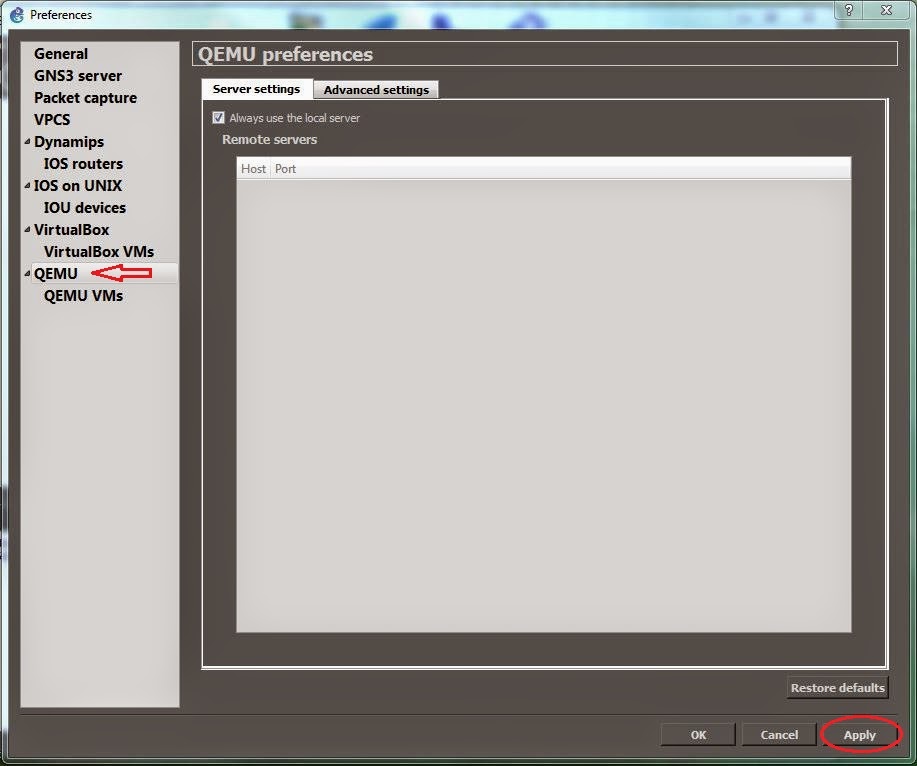Open VirtualBox VMs settings
The height and width of the screenshot is (766, 917).
pos(99,251)
